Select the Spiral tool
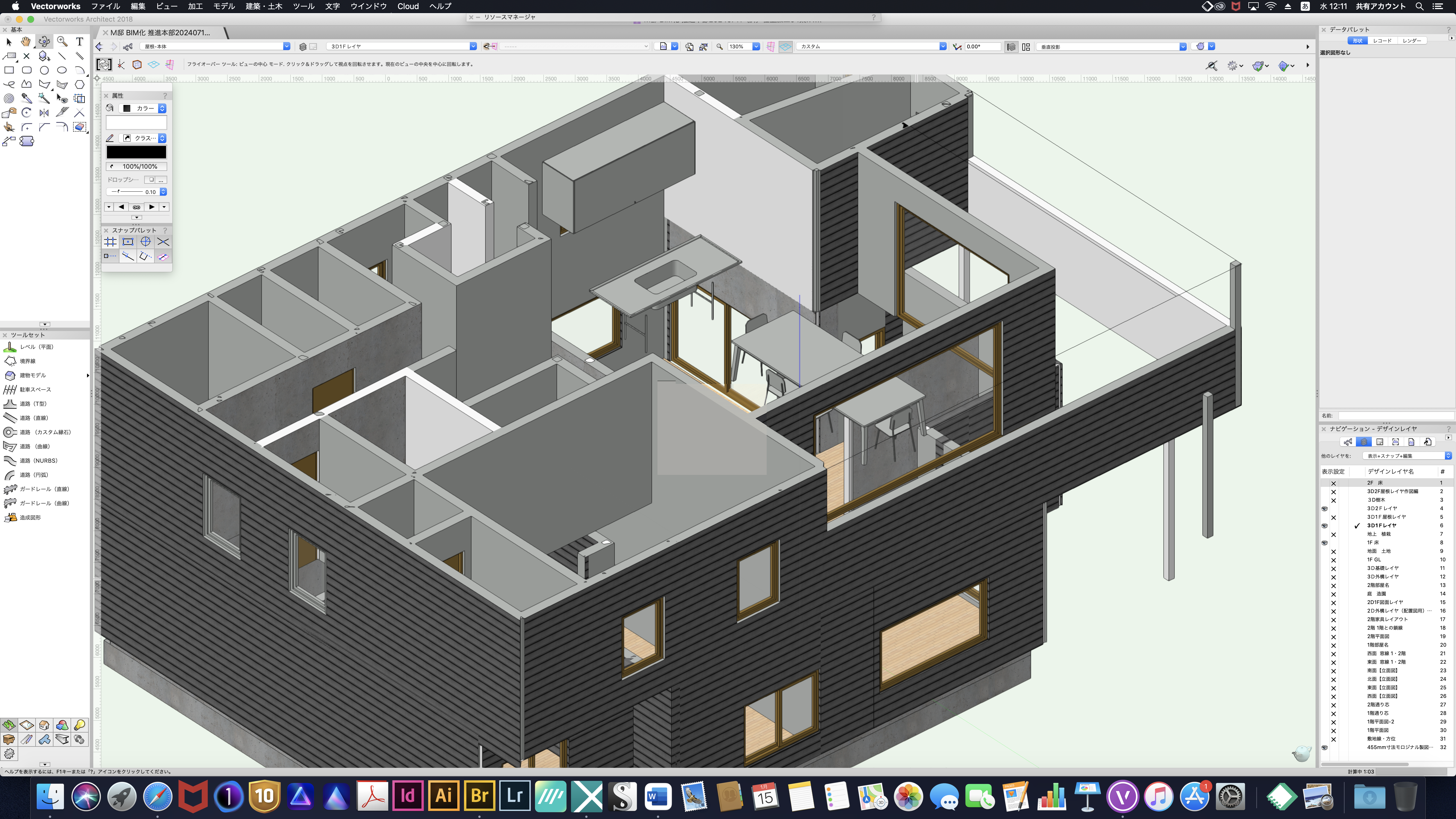The height and width of the screenshot is (819, 1456). click(9, 98)
